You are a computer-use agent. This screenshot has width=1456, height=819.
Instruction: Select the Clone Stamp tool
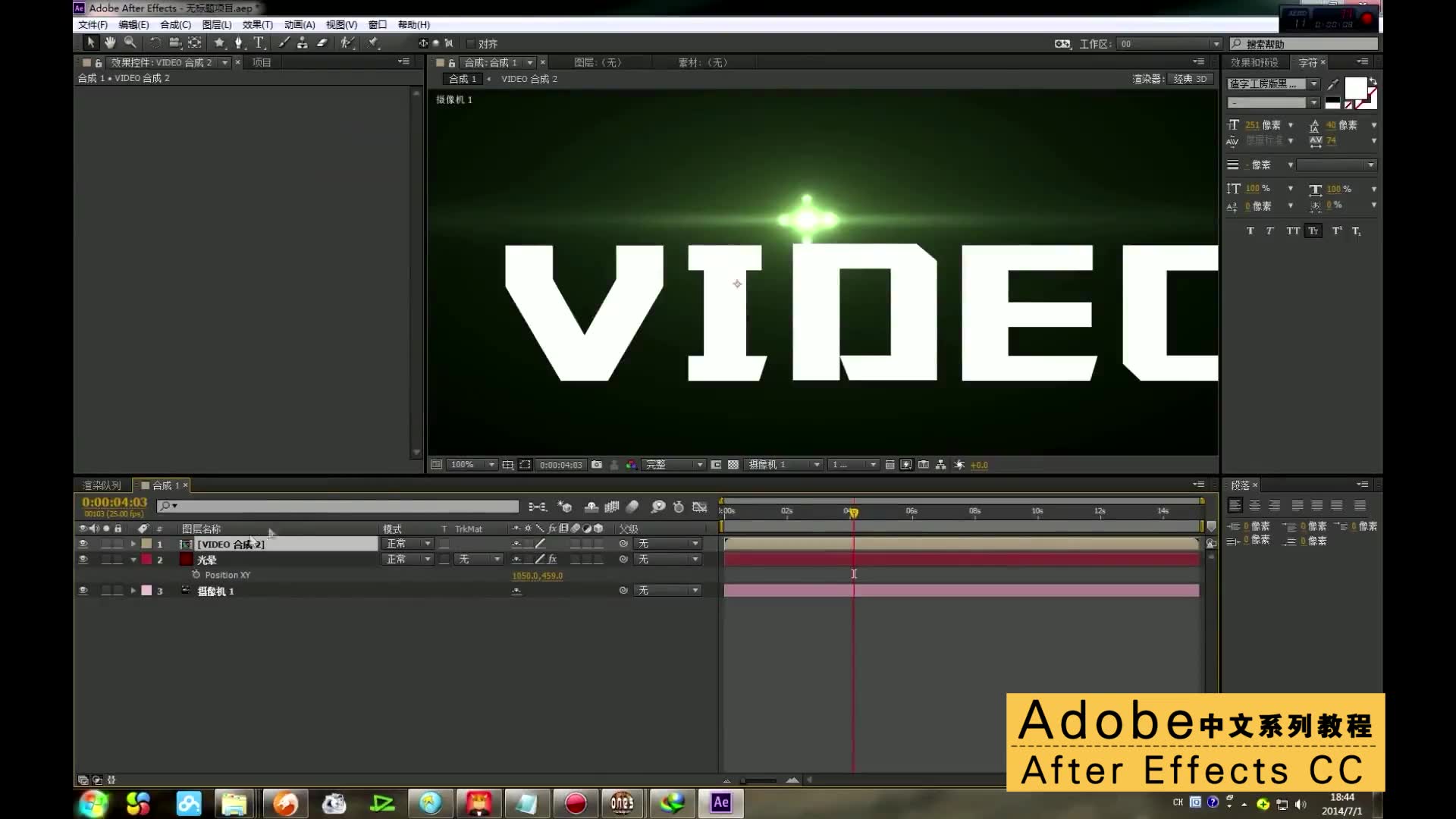[302, 43]
